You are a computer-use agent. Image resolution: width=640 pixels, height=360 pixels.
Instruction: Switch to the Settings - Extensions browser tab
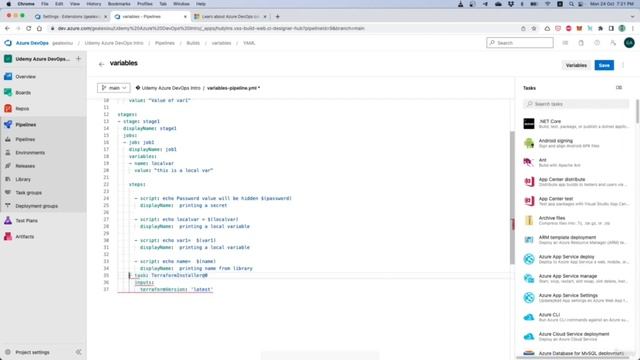click(x=71, y=17)
